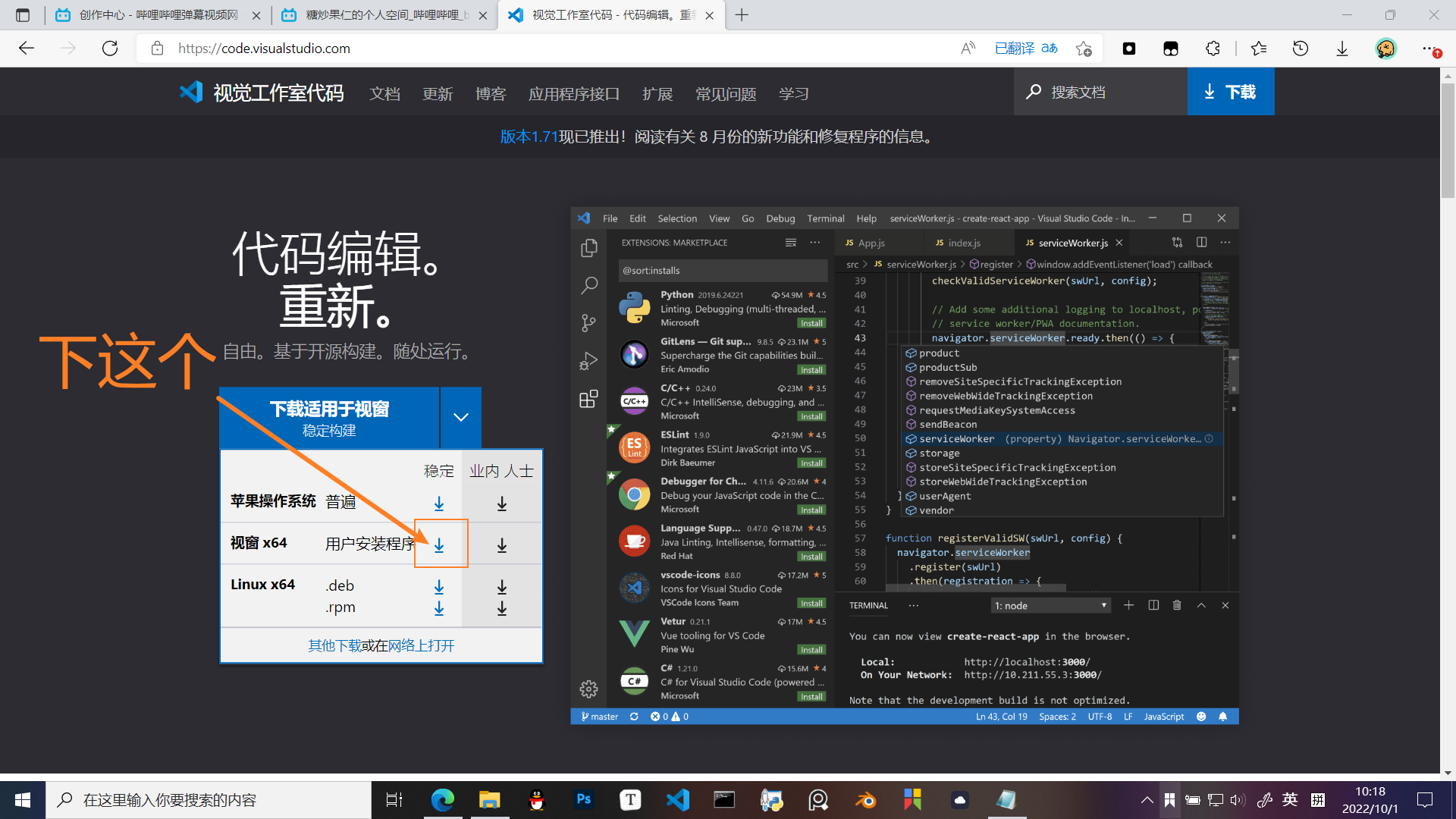Screen dimensions: 1456x819
Task: Open the 博客 blog menu item
Action: pos(491,93)
